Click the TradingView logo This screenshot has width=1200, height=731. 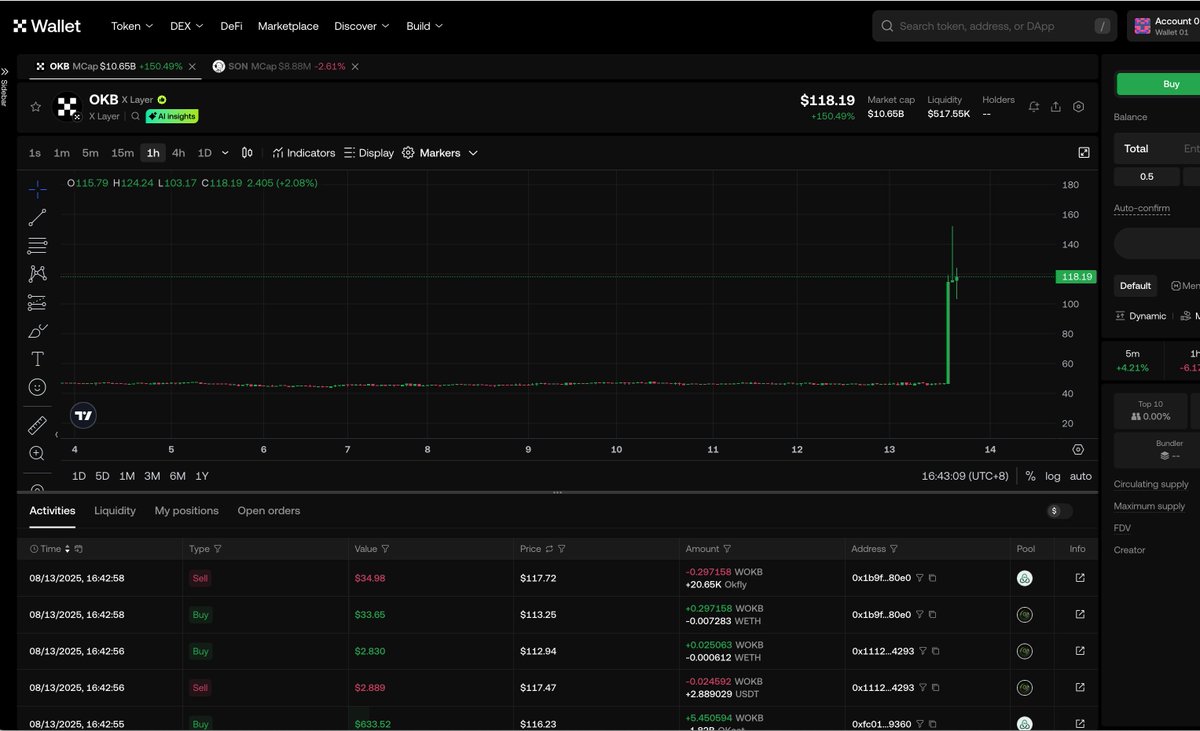(83, 416)
